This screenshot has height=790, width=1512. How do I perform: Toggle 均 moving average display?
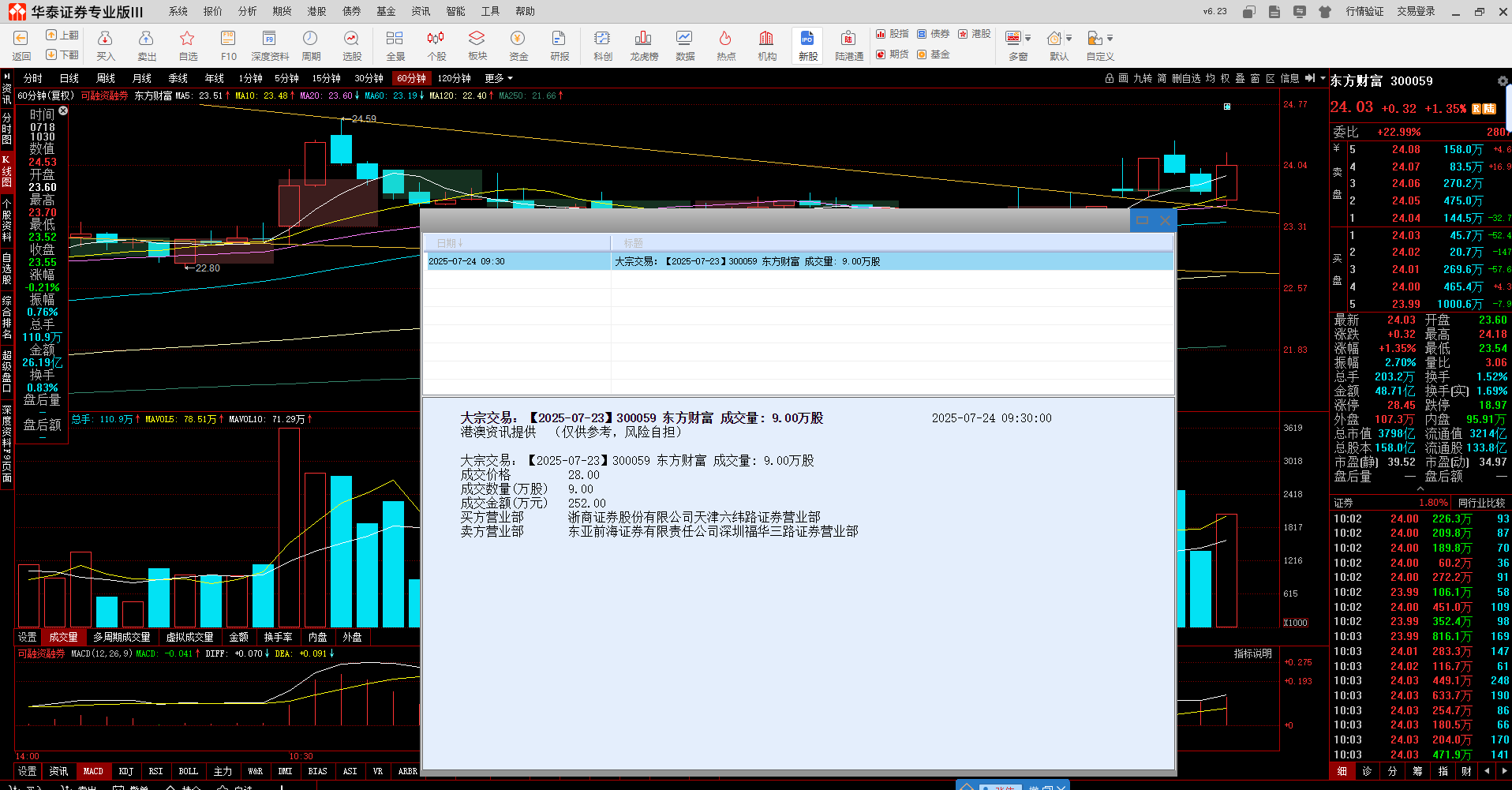pyautogui.click(x=1210, y=78)
